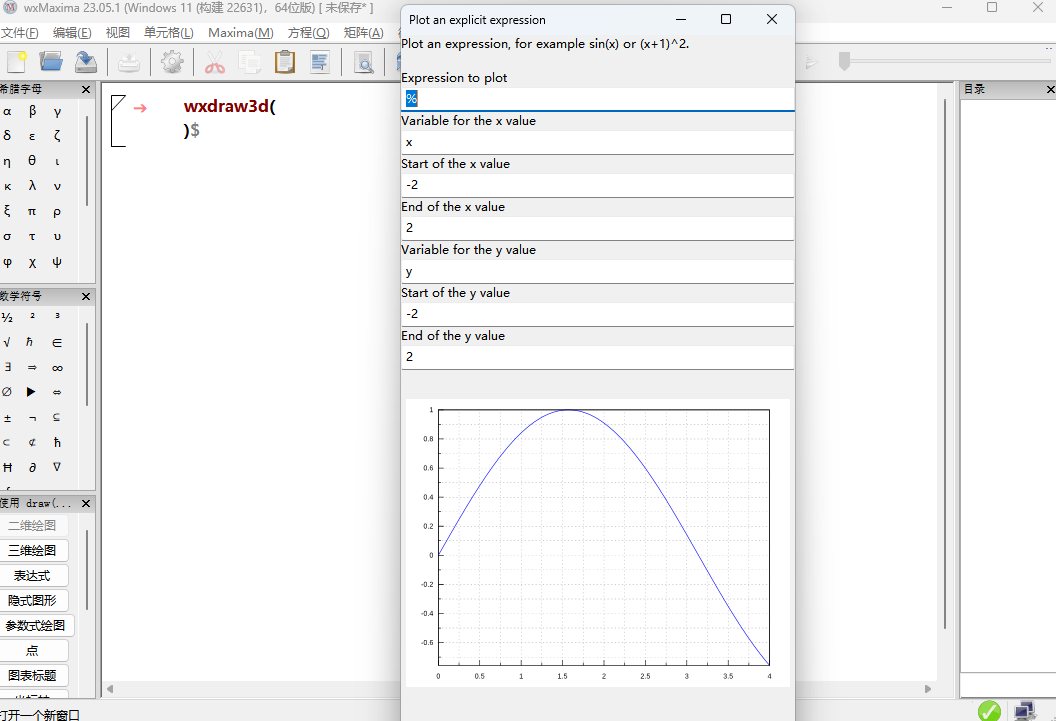The image size is (1056, 721).
Task: Insert the infinity math symbol
Action: (x=57, y=367)
